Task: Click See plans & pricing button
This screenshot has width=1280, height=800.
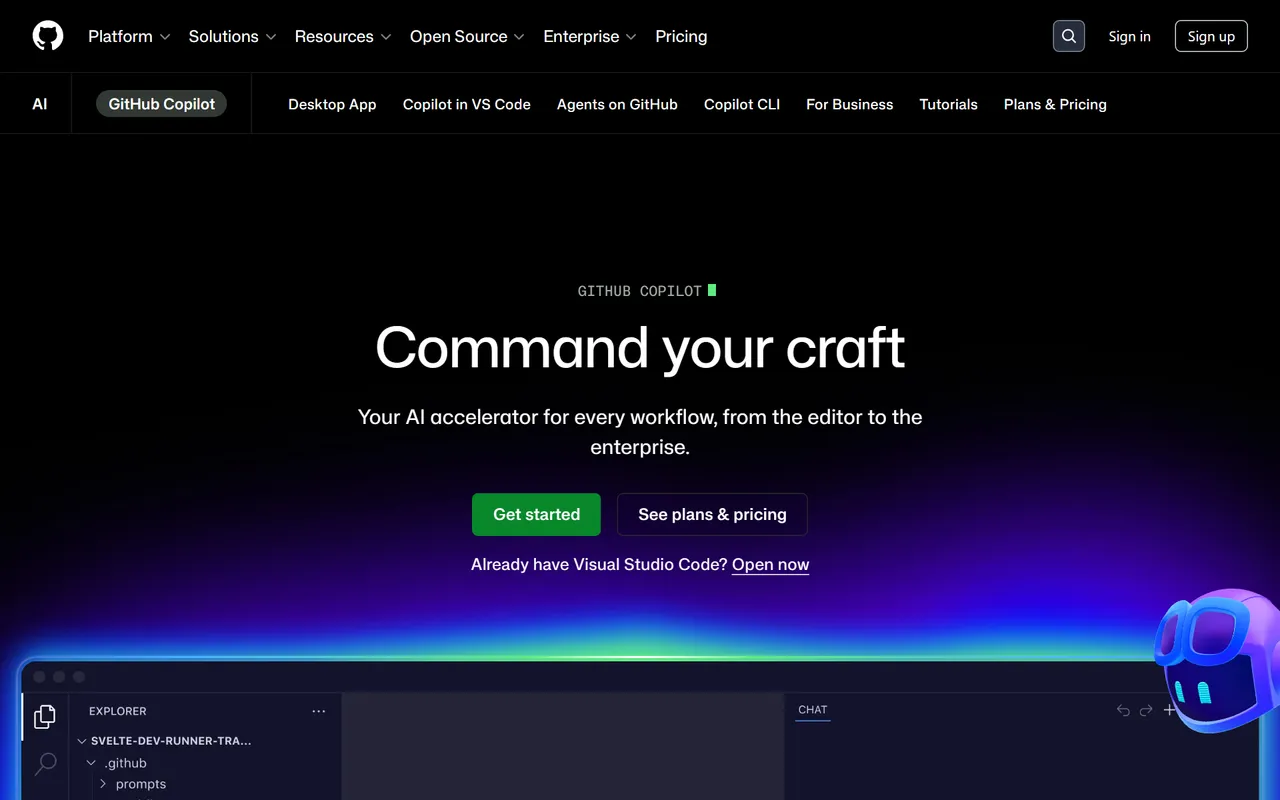Action: click(712, 514)
